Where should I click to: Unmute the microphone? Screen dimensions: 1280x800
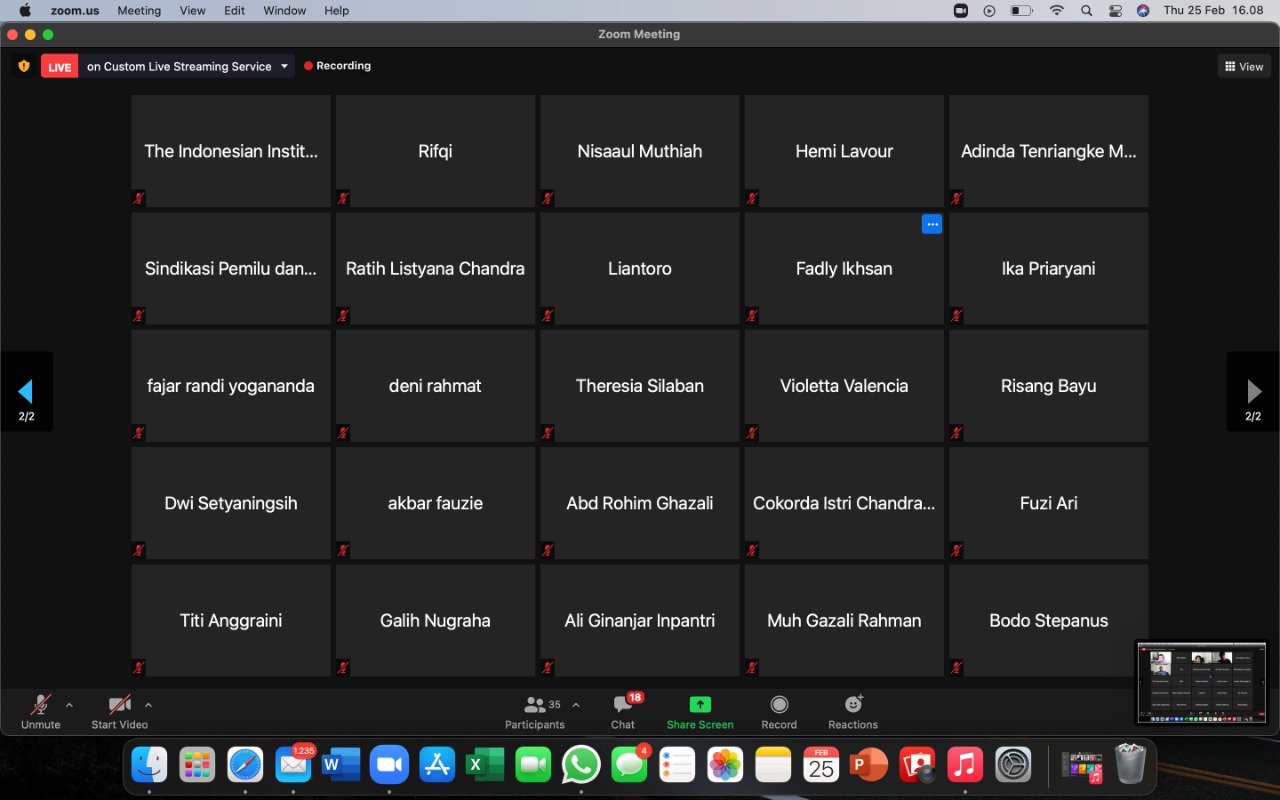tap(40, 705)
